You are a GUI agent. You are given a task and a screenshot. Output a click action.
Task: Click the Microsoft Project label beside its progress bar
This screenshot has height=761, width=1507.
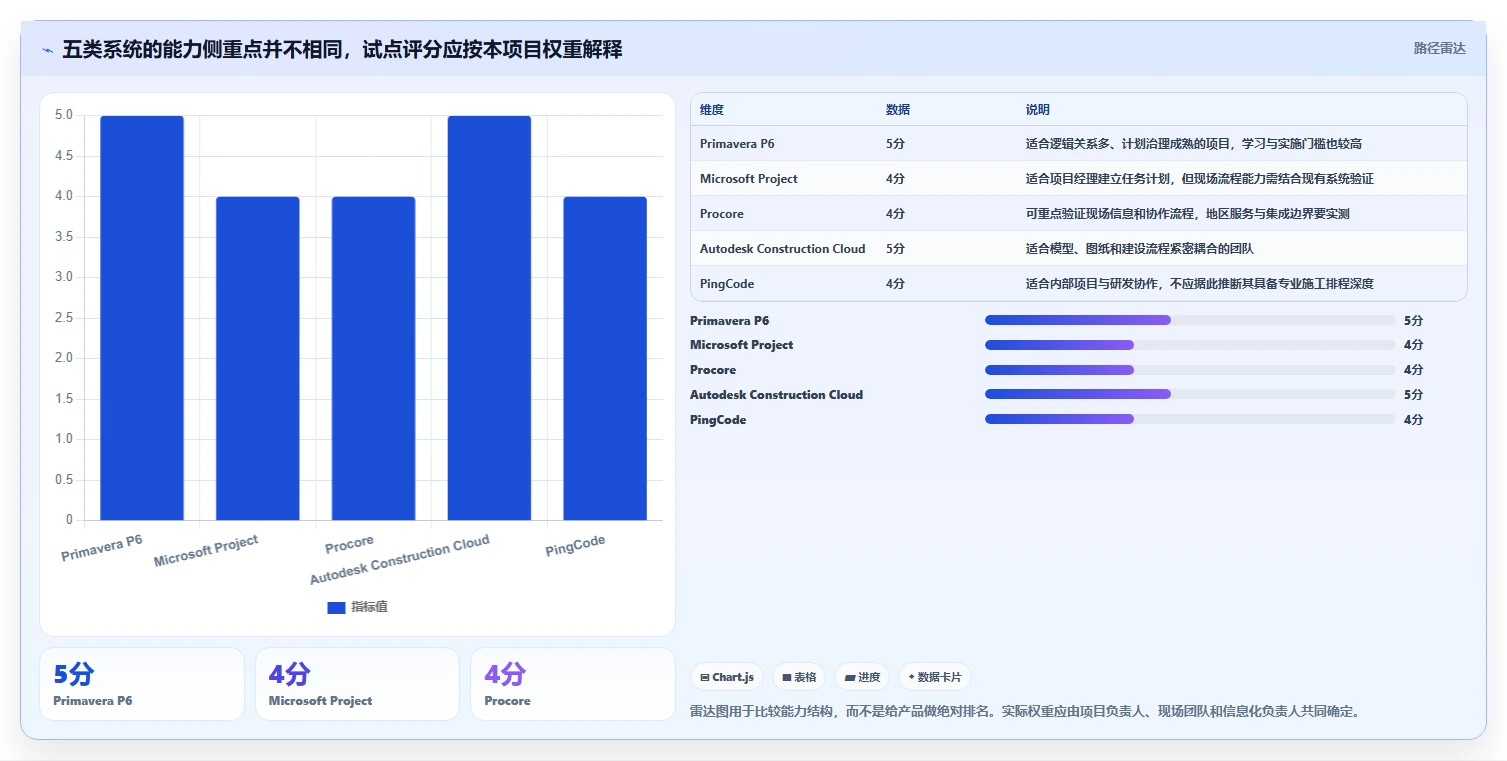pos(741,345)
